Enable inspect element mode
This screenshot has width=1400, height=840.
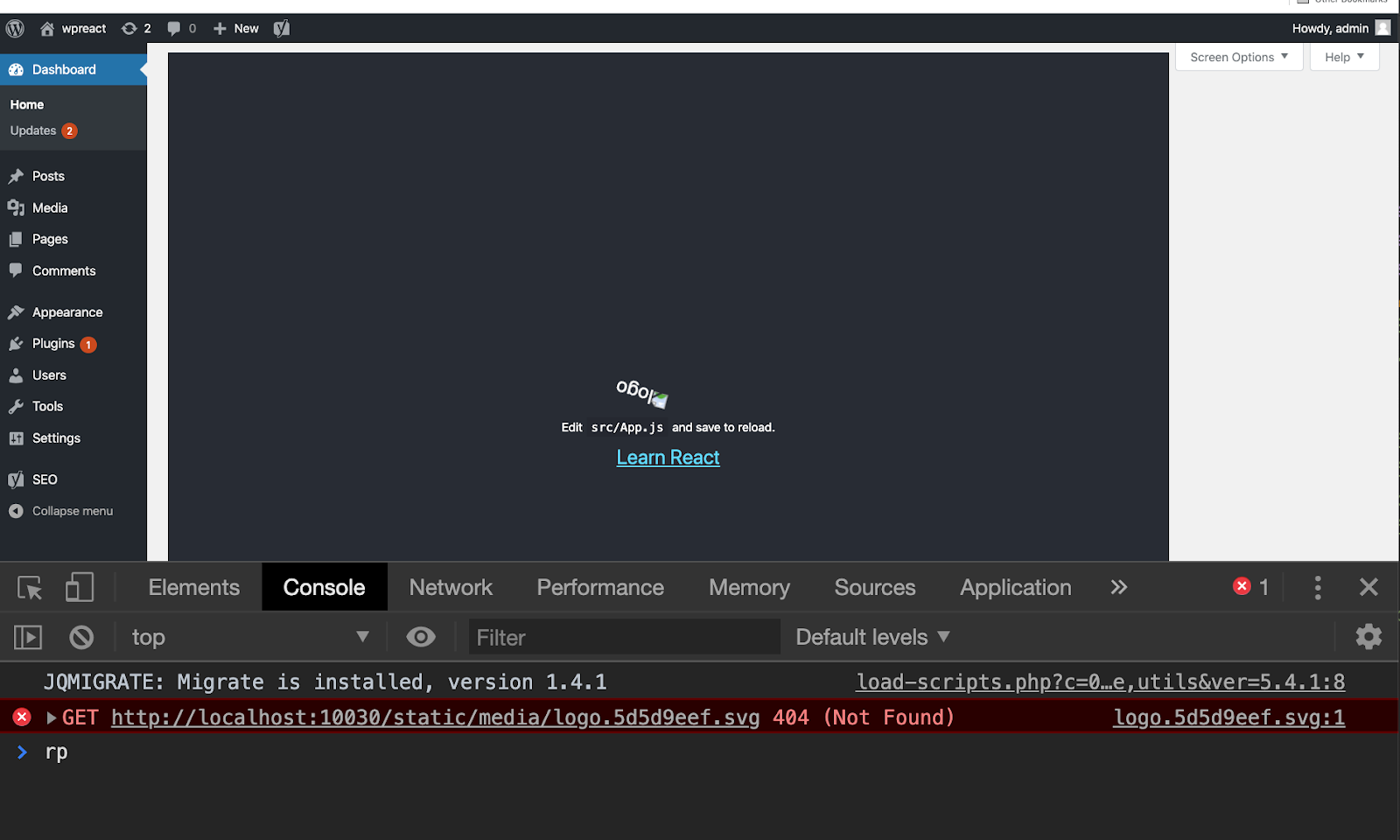[x=29, y=587]
